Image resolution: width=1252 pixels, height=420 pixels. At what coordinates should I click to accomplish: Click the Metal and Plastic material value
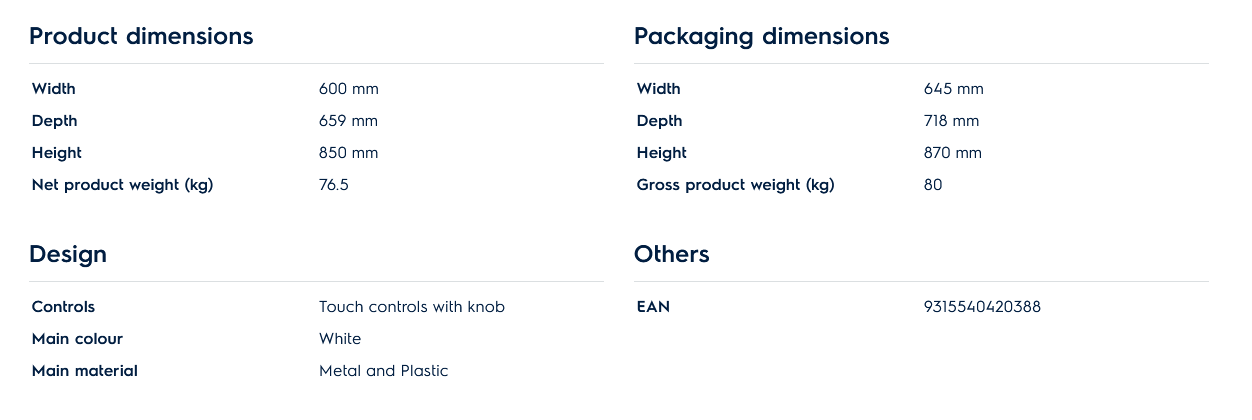coord(383,371)
